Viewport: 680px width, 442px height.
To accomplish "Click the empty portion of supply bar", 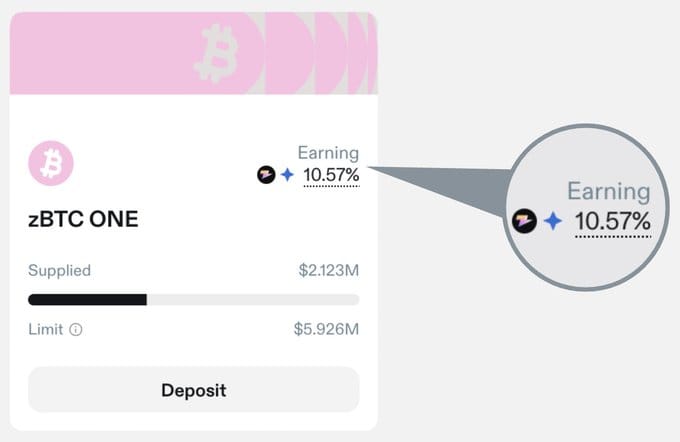I will (x=253, y=299).
